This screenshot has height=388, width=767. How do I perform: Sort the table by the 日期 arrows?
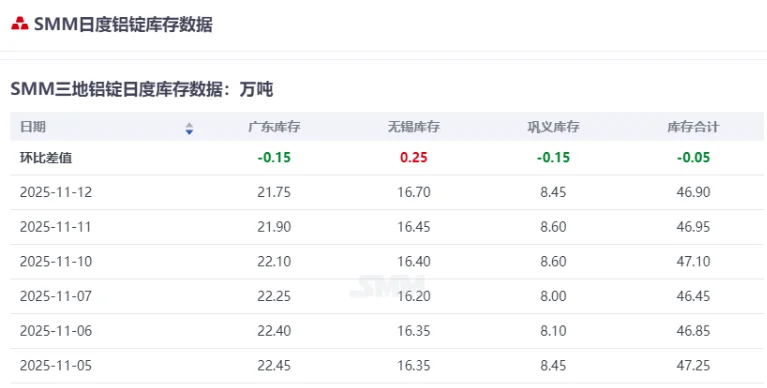[189, 128]
